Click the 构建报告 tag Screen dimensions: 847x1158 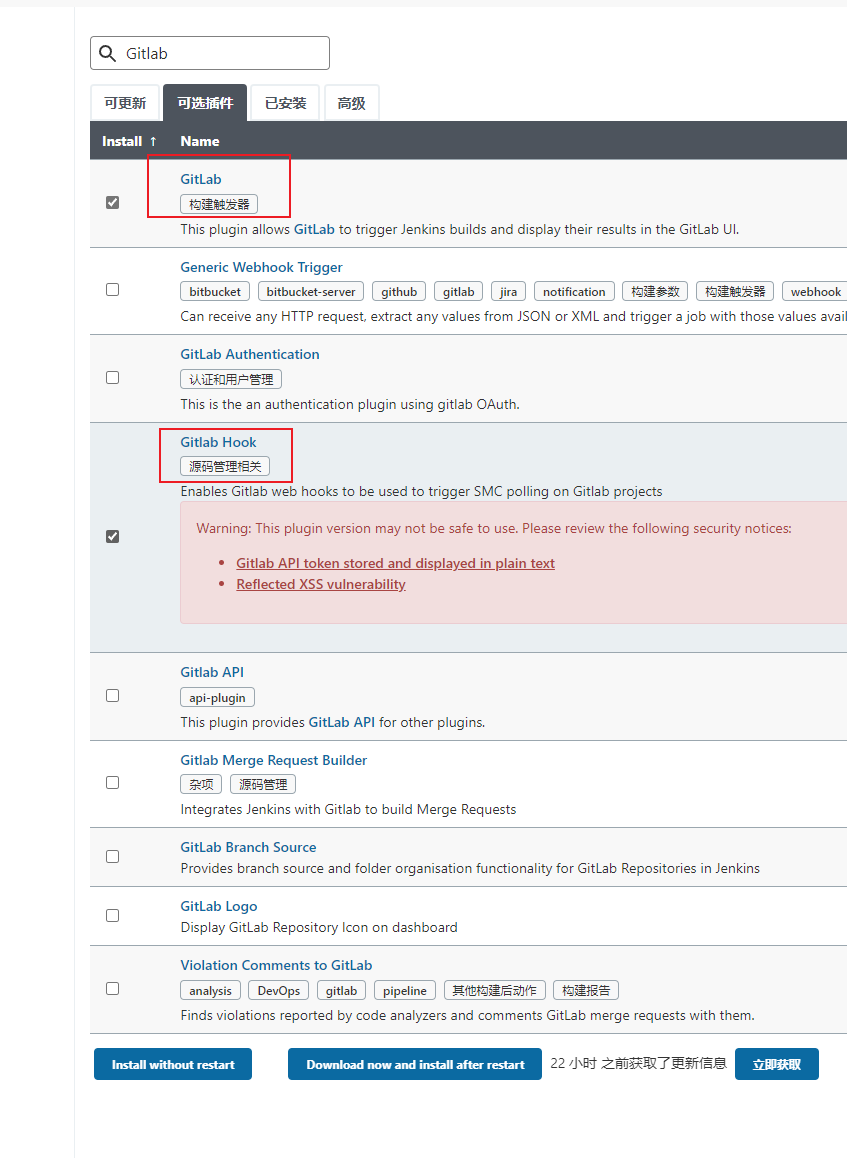click(586, 990)
